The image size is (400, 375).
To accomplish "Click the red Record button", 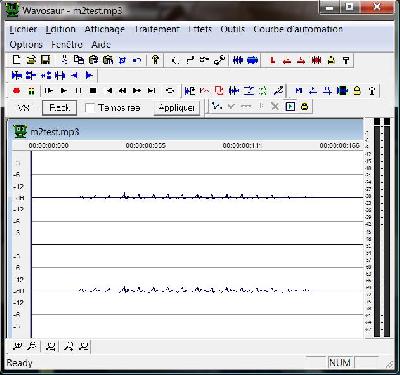I will click(x=16, y=91).
